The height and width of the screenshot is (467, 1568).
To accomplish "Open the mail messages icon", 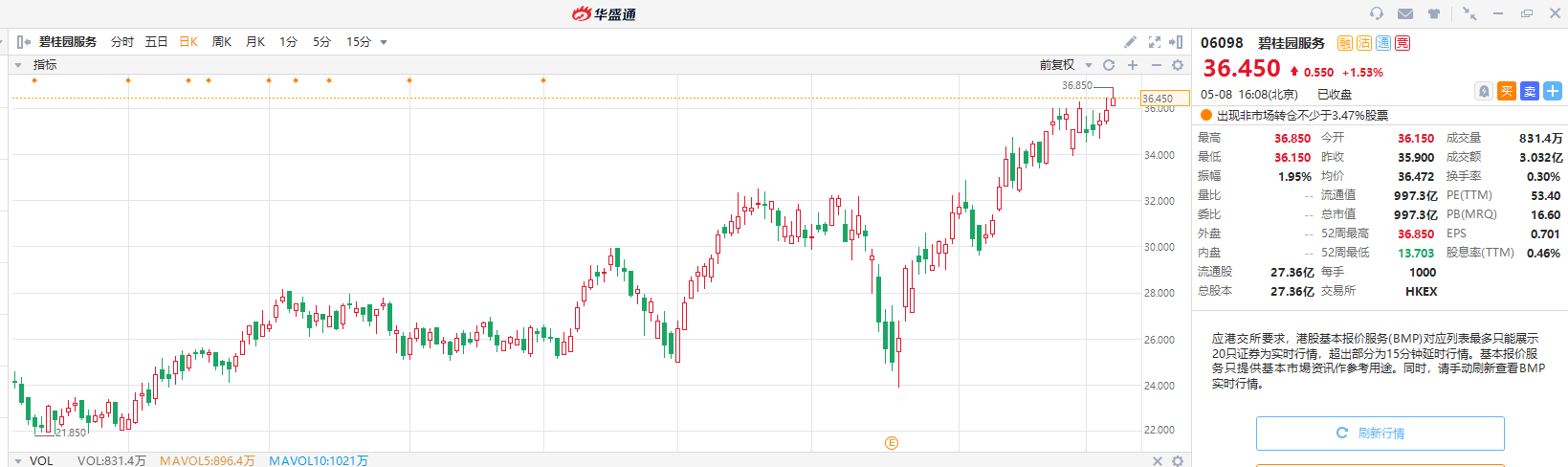I will pyautogui.click(x=1405, y=13).
